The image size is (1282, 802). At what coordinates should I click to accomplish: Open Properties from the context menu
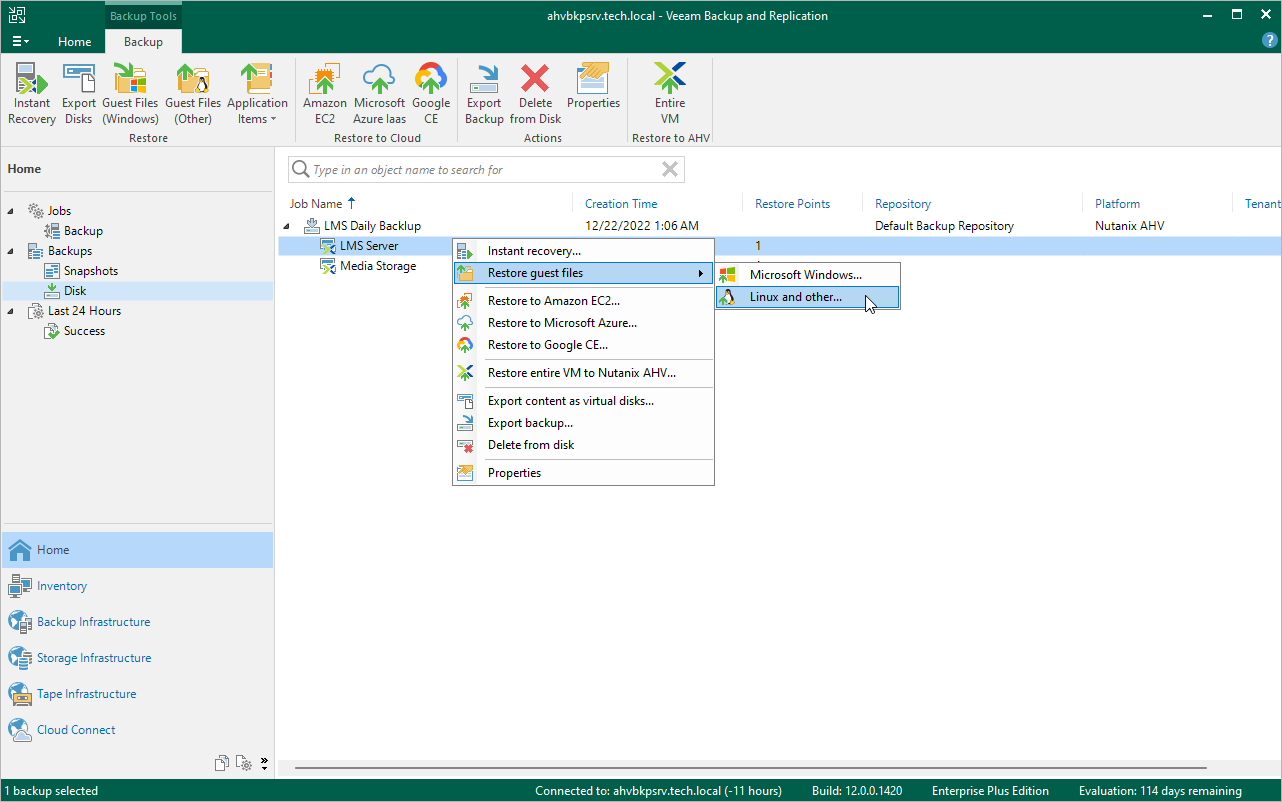pyautogui.click(x=584, y=473)
